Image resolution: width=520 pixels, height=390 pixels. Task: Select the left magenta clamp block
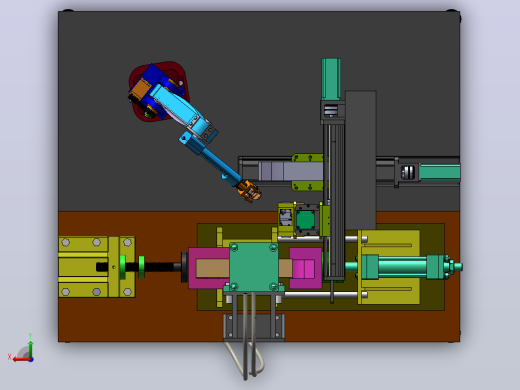[x=209, y=268]
